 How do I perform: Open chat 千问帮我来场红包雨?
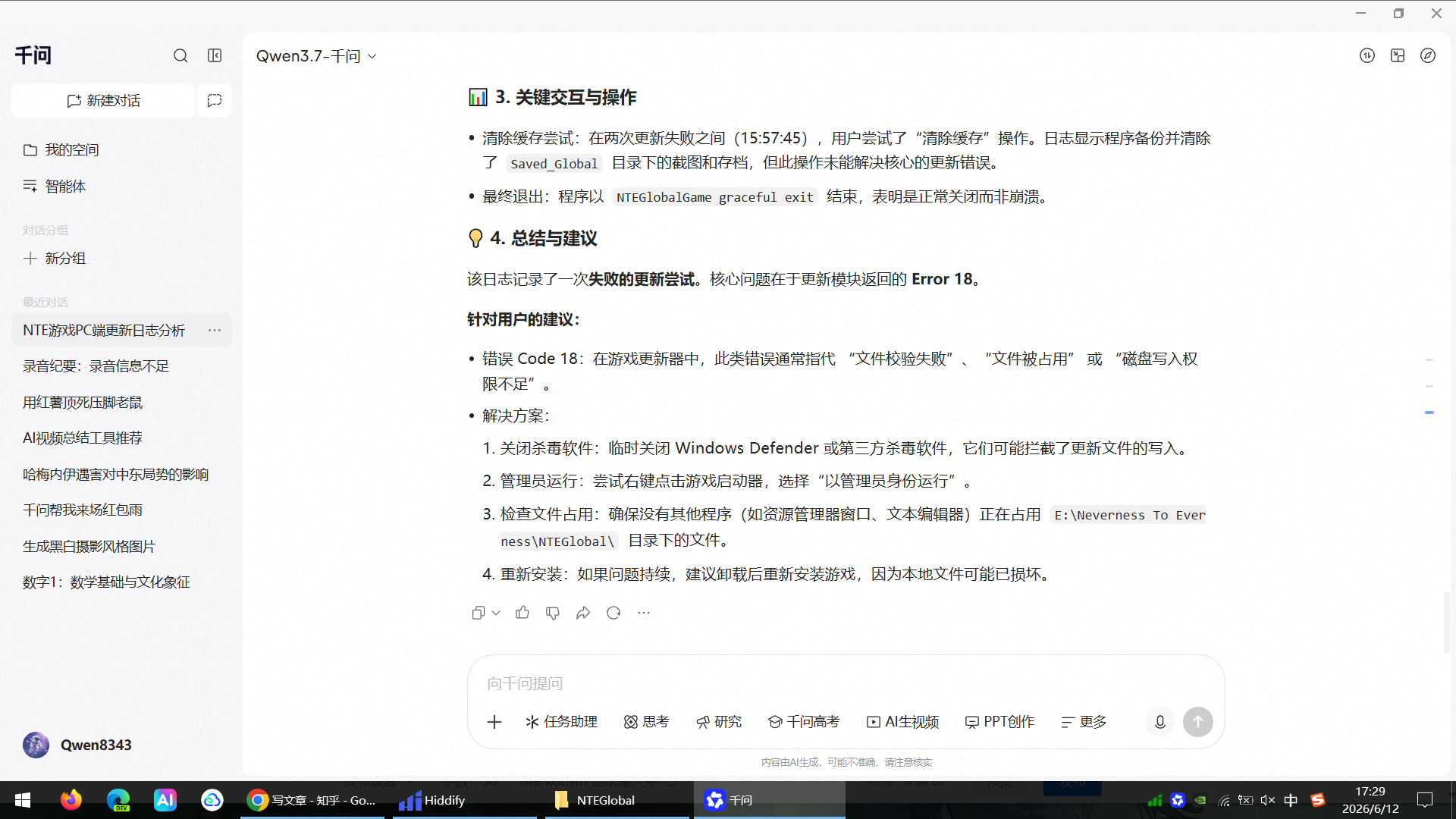pyautogui.click(x=121, y=510)
